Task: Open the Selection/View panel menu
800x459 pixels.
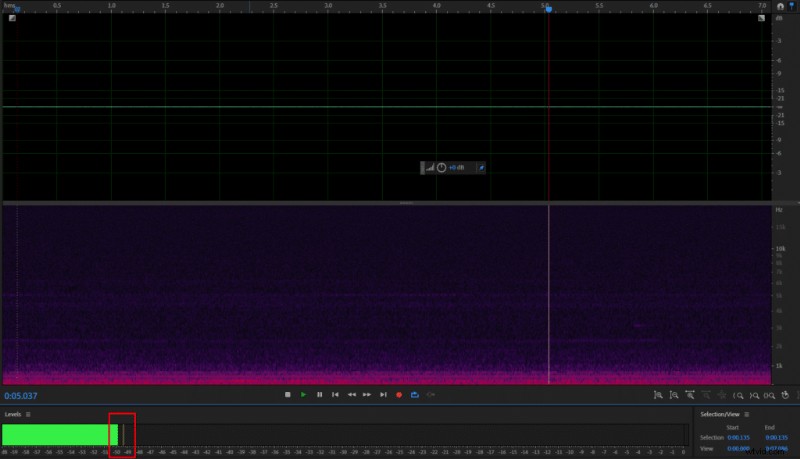Action: click(746, 415)
